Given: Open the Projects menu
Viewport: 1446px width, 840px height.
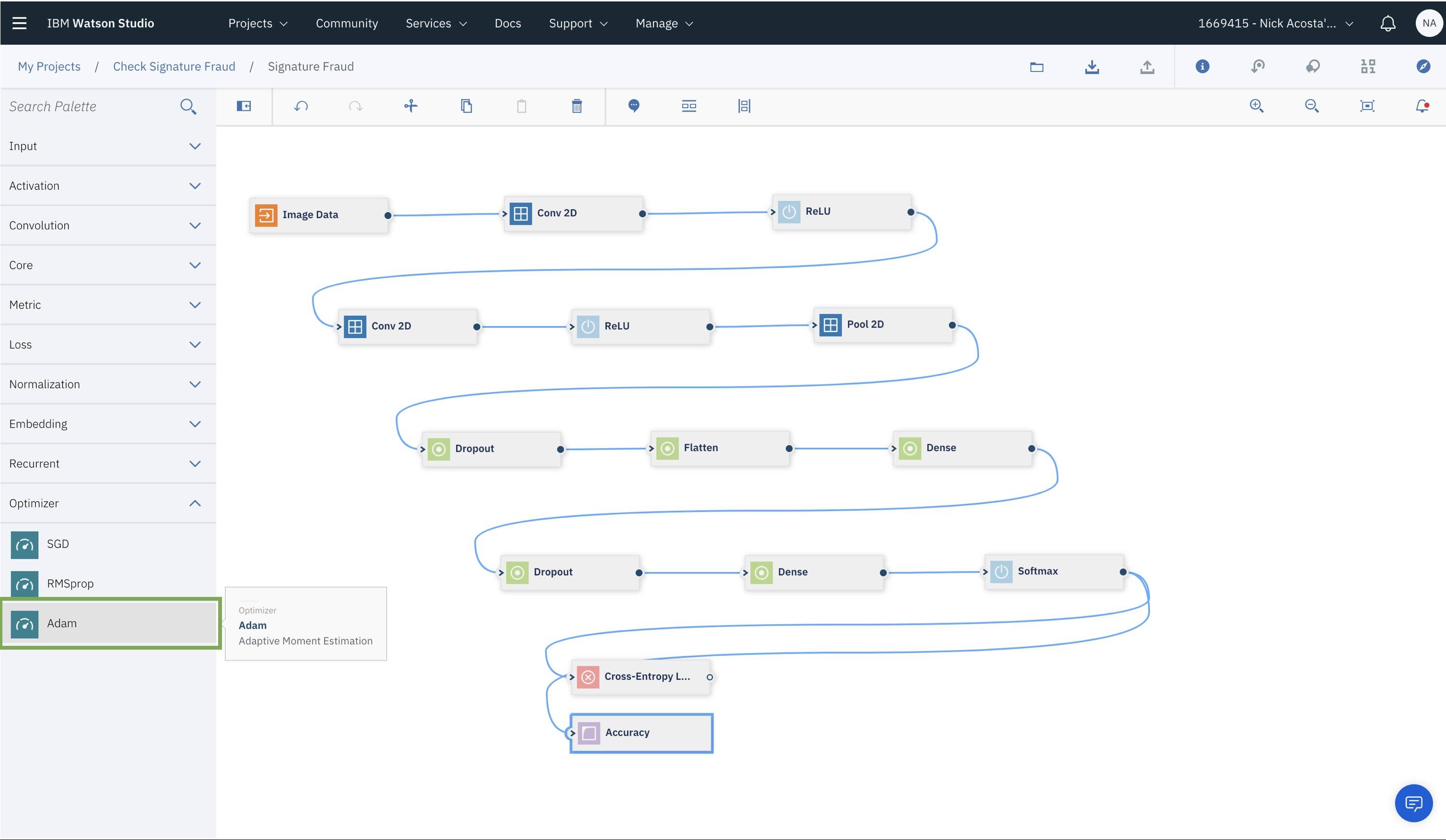Looking at the screenshot, I should point(257,23).
